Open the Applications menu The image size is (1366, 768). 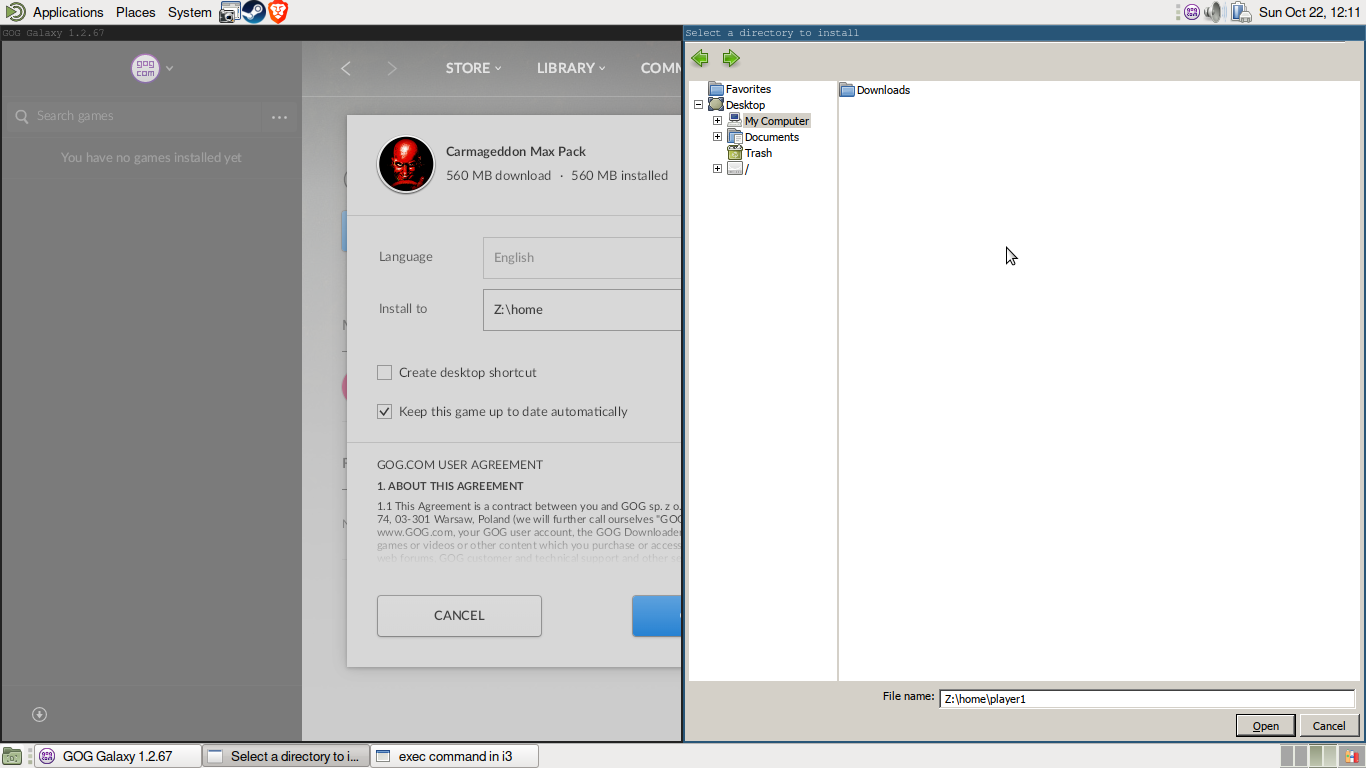click(68, 12)
